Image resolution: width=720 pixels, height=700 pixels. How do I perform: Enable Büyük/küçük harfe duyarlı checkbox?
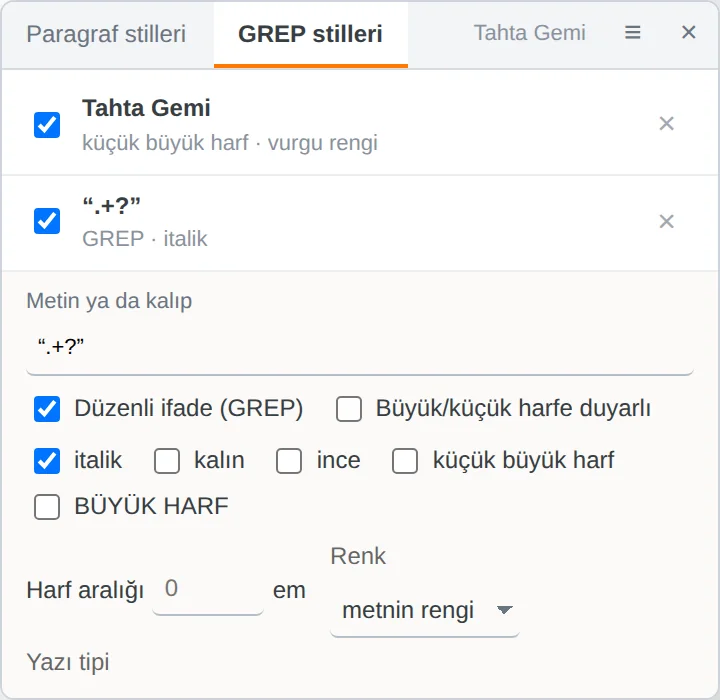pyautogui.click(x=349, y=409)
